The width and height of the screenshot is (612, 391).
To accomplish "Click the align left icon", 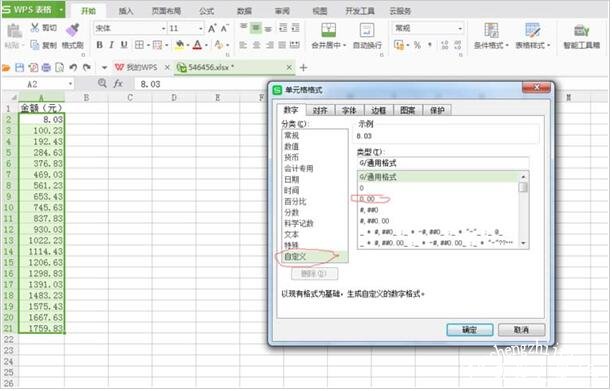I will pos(243,45).
